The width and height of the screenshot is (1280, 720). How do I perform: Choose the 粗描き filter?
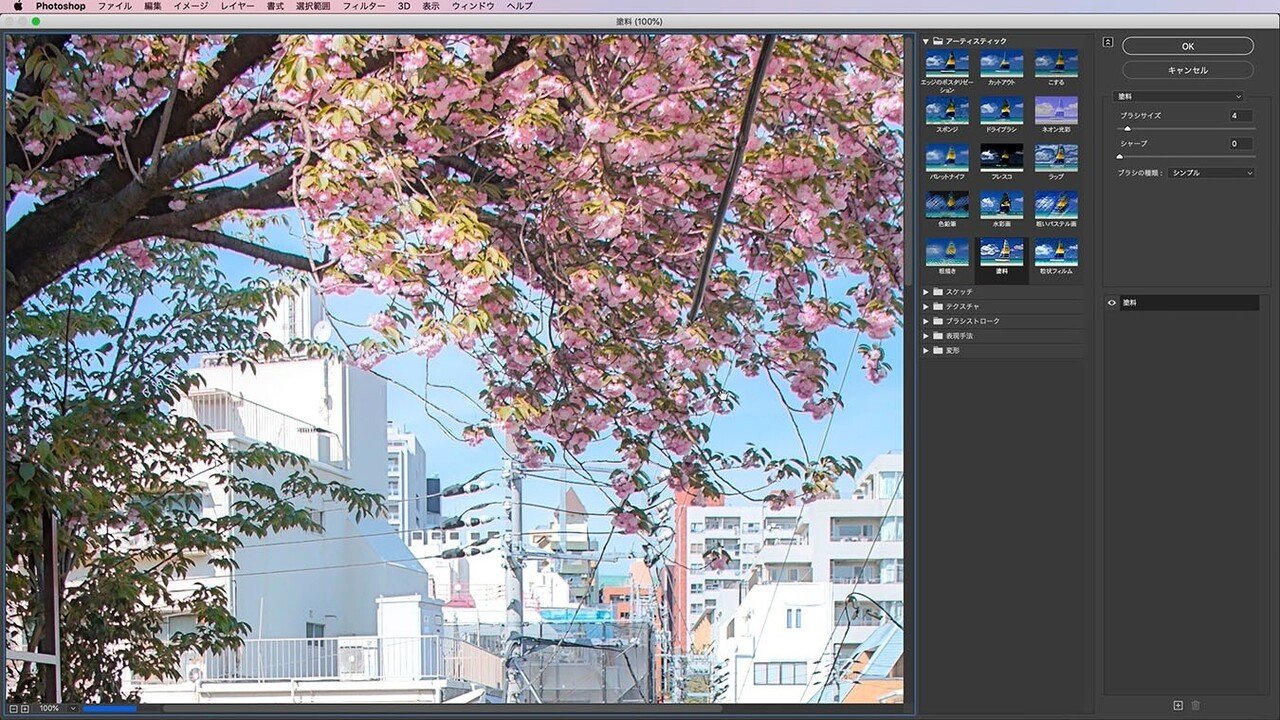(946, 251)
